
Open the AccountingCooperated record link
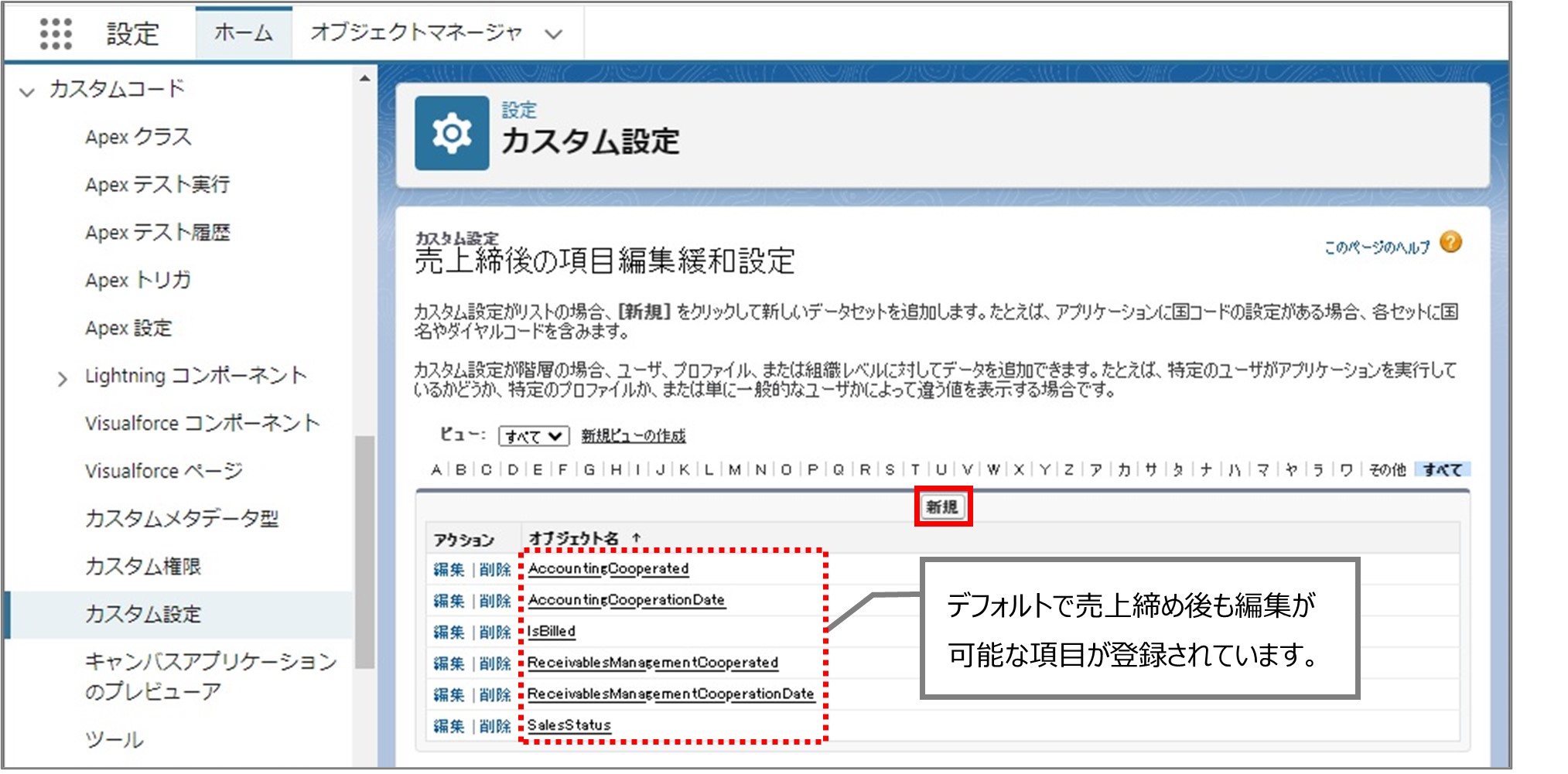(608, 569)
